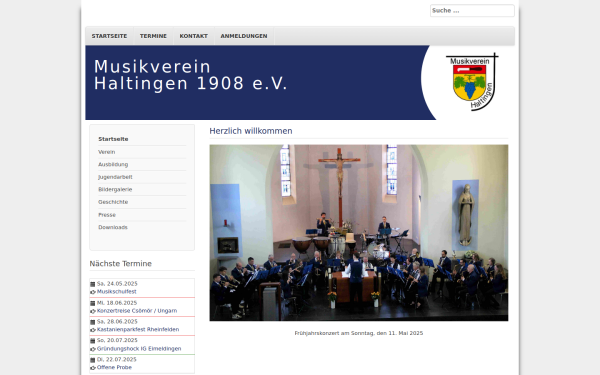Image resolution: width=600 pixels, height=375 pixels.
Task: Click the Musikverein Haltingen crest logo
Action: point(472,82)
